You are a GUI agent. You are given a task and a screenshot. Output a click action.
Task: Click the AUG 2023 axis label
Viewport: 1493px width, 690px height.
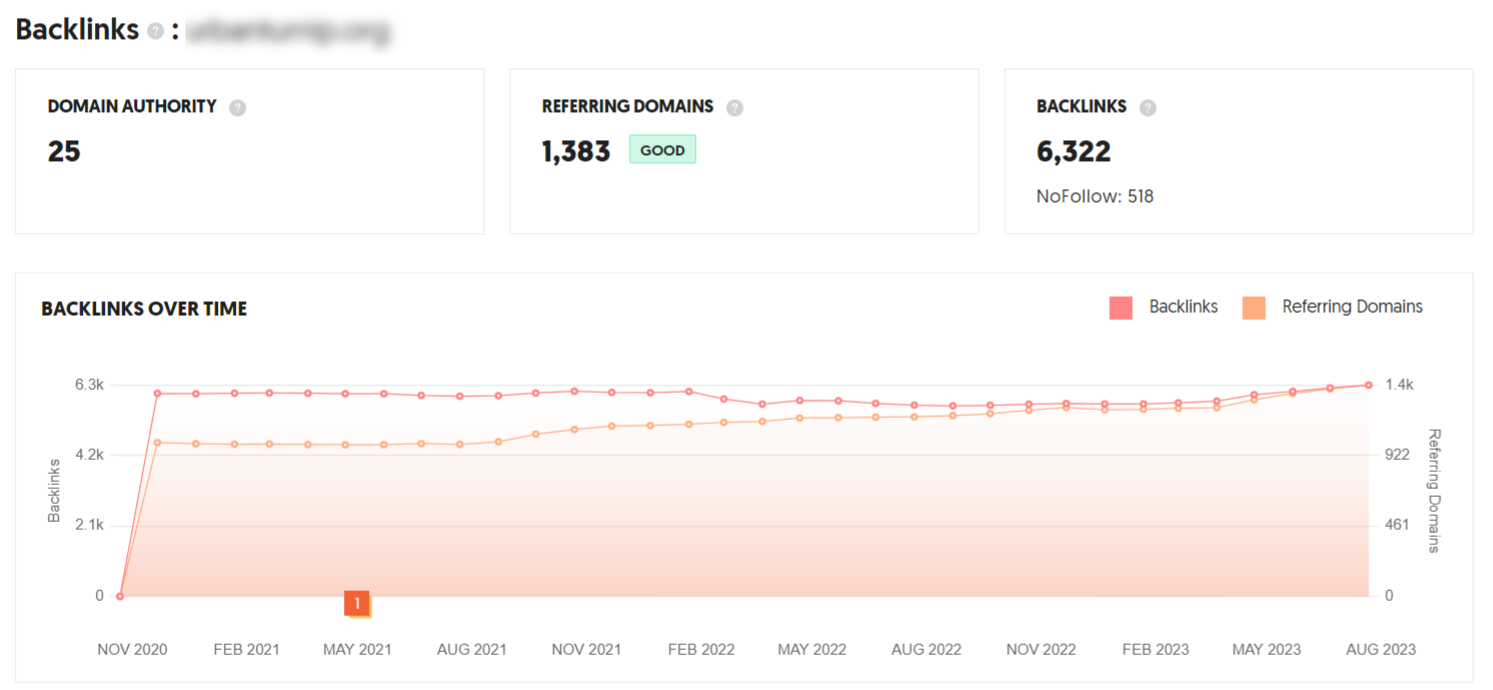(1381, 650)
